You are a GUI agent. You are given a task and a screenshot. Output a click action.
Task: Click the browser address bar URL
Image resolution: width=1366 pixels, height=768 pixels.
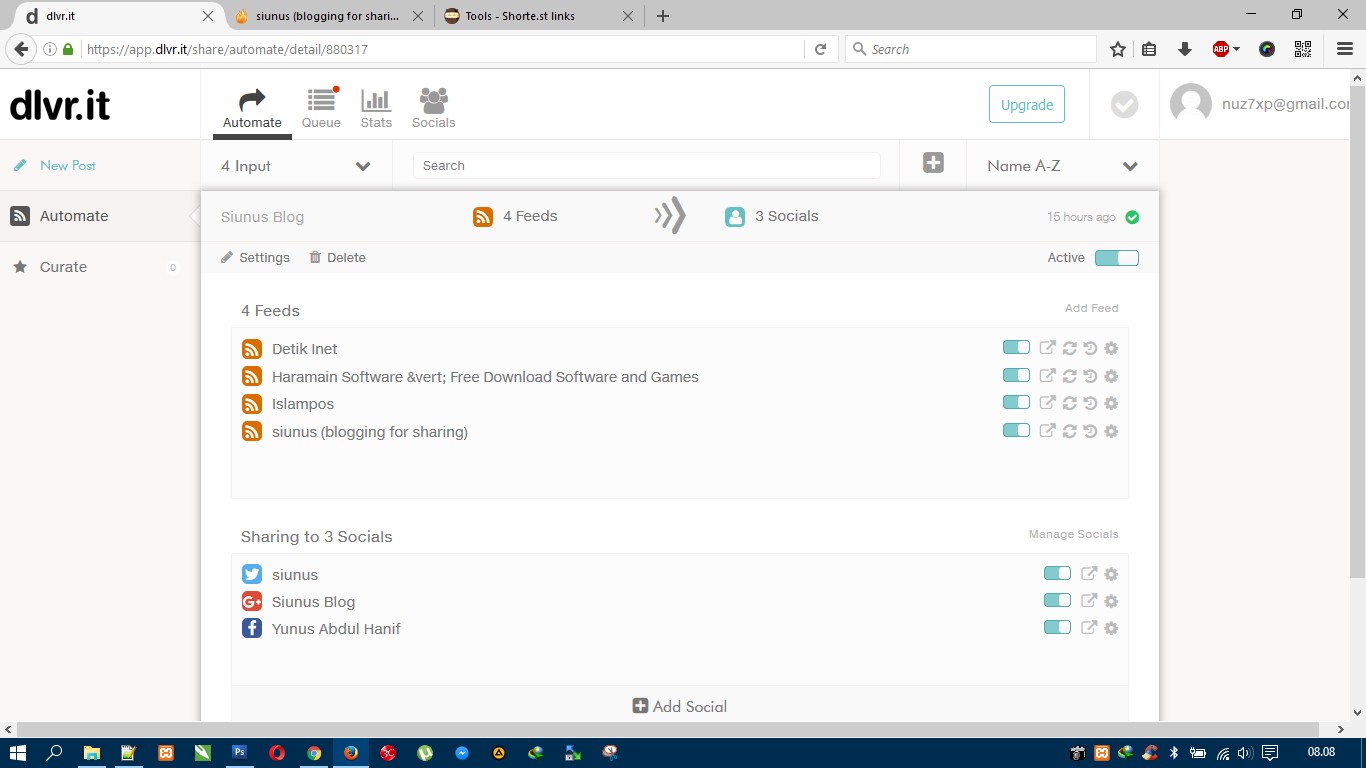pos(227,49)
